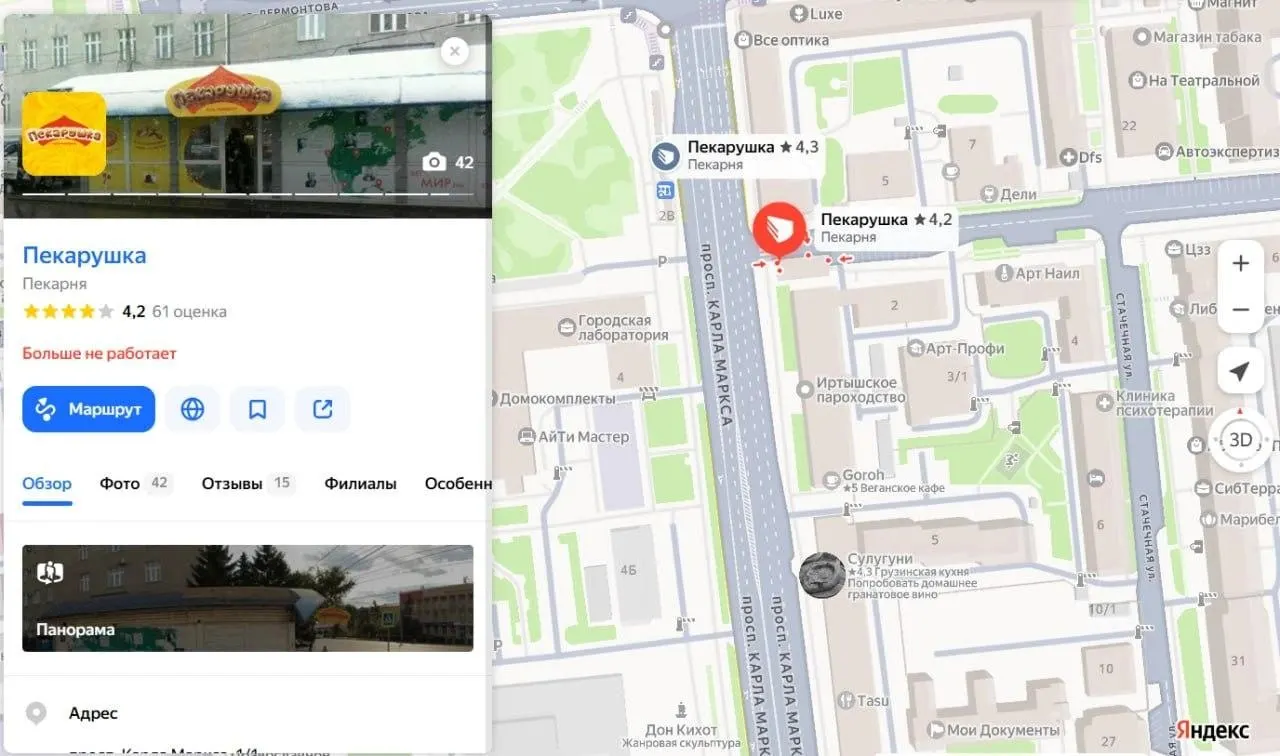Open the website via the globe icon

[x=193, y=409]
